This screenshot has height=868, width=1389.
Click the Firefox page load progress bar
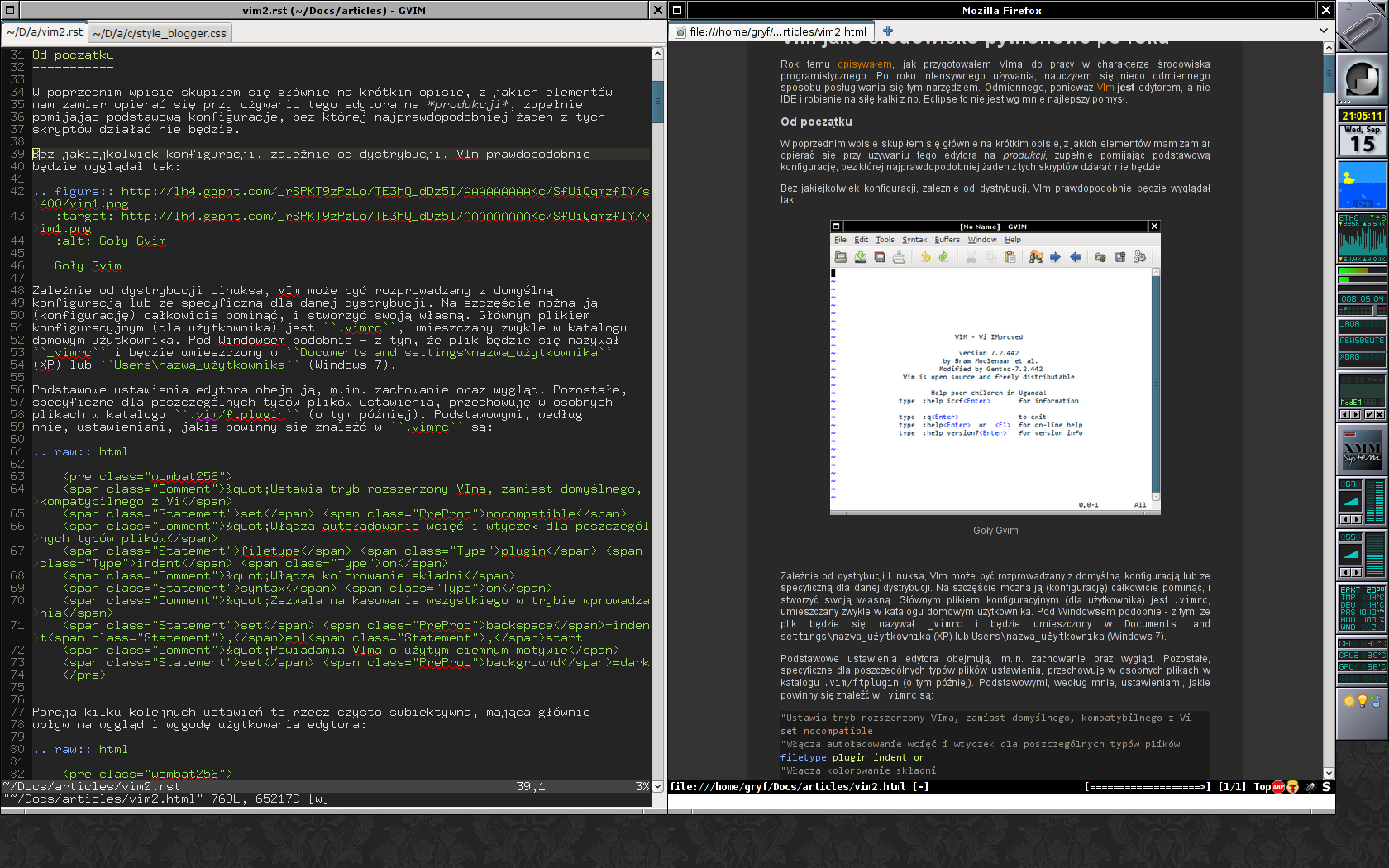tap(1148, 787)
